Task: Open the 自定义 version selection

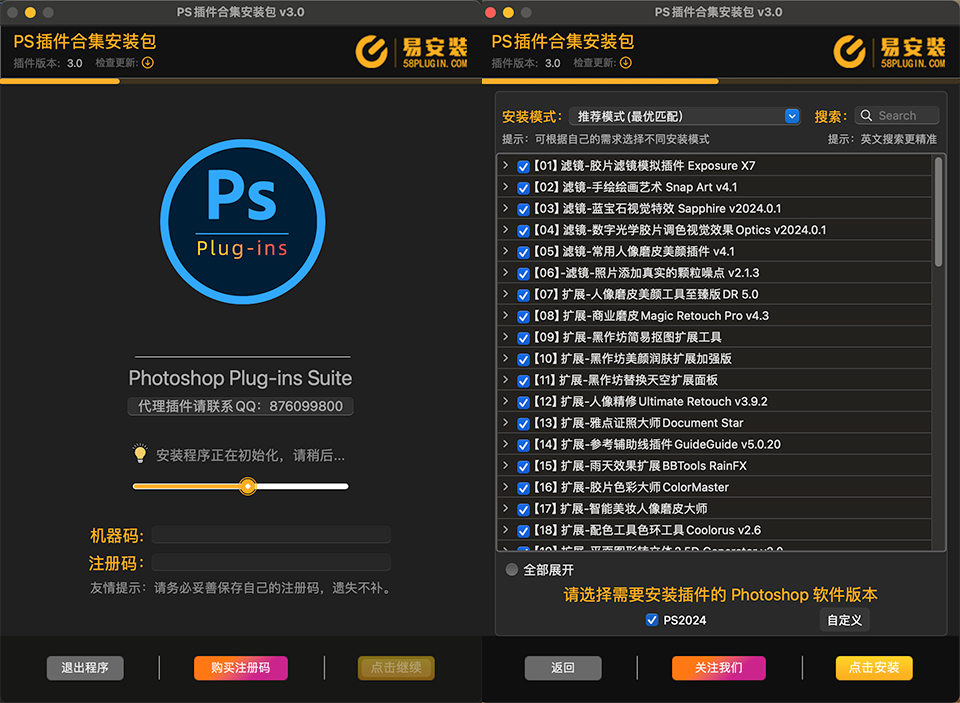Action: point(843,620)
